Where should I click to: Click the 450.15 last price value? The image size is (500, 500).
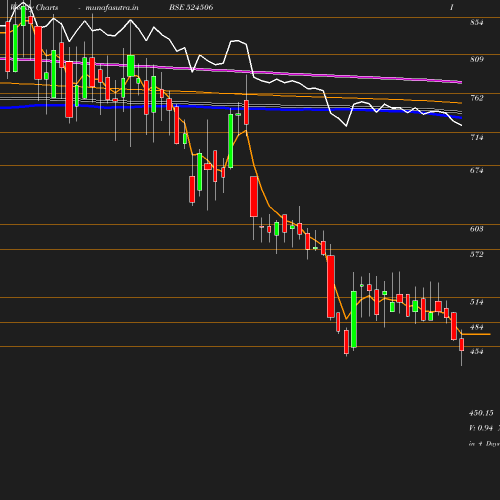pyautogui.click(x=481, y=413)
